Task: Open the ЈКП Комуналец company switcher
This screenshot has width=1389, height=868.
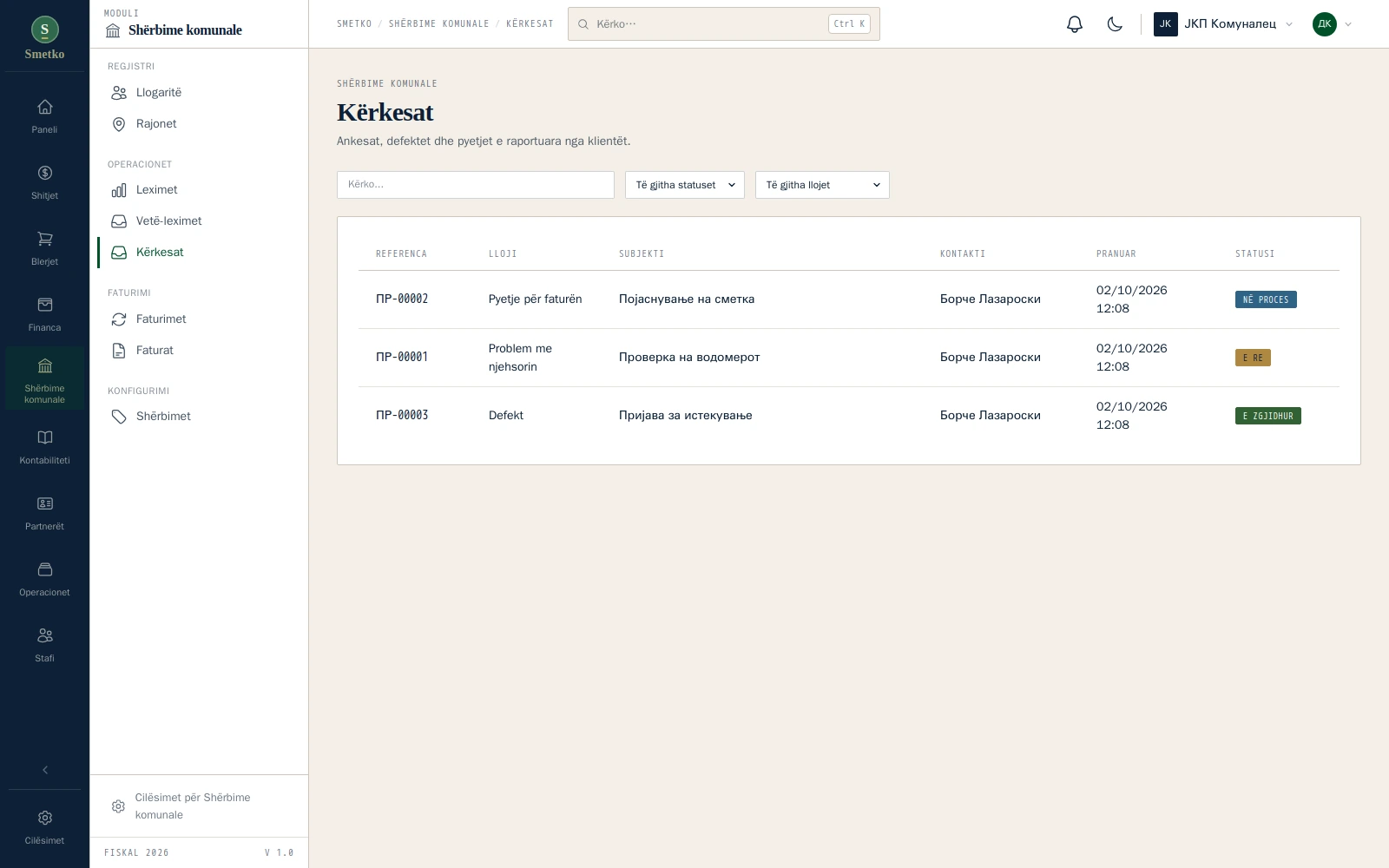Action: point(1223,24)
